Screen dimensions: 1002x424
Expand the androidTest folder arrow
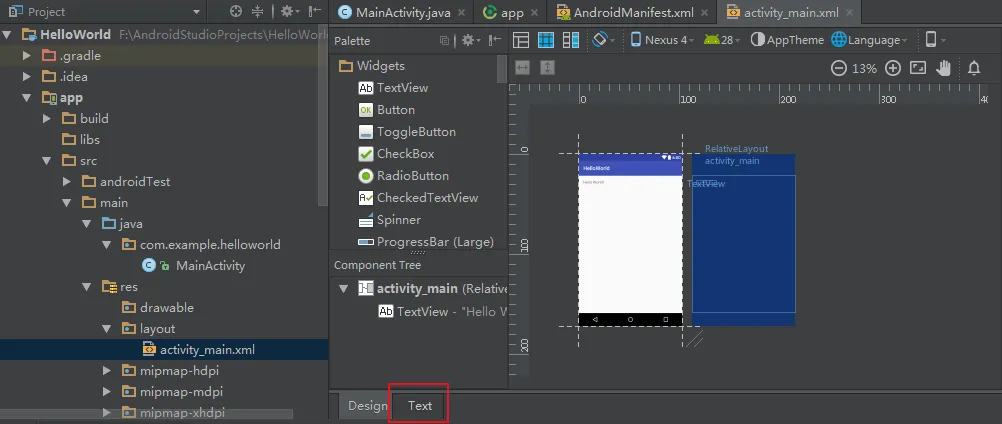66,182
